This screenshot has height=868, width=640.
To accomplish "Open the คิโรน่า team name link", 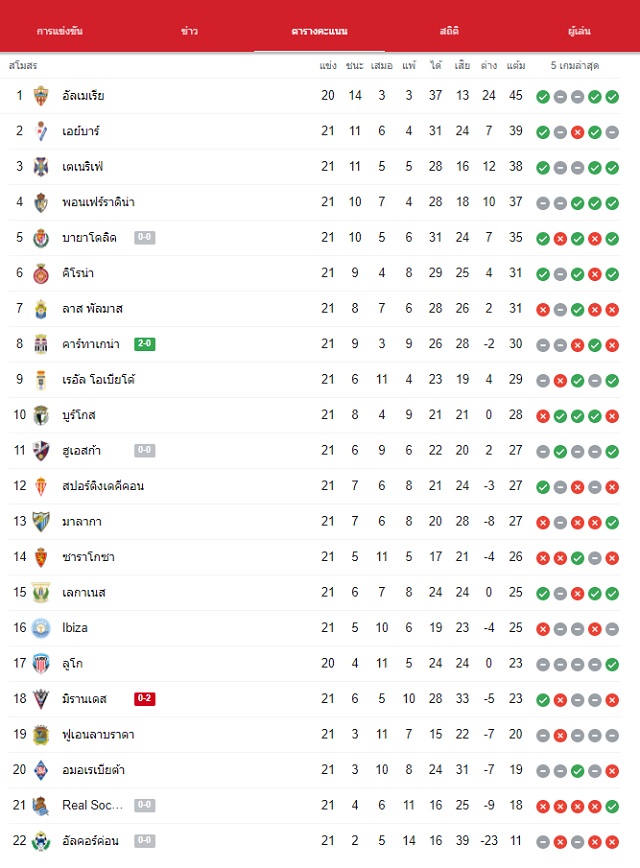I will pyautogui.click(x=78, y=273).
